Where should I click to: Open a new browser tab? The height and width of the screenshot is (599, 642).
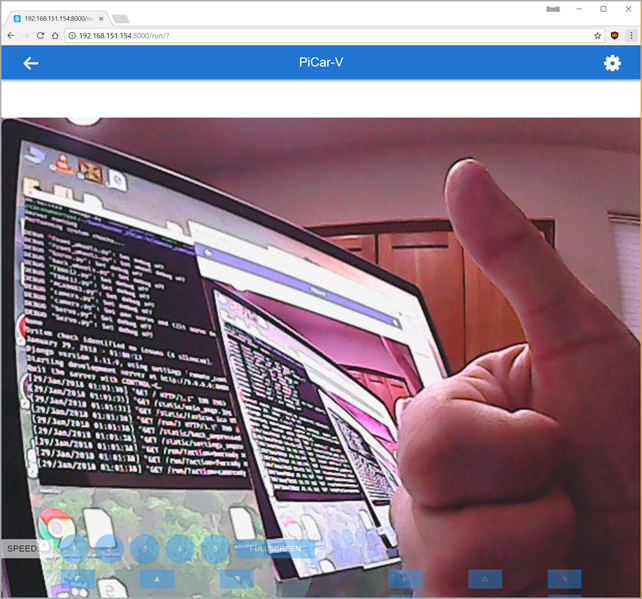(120, 19)
